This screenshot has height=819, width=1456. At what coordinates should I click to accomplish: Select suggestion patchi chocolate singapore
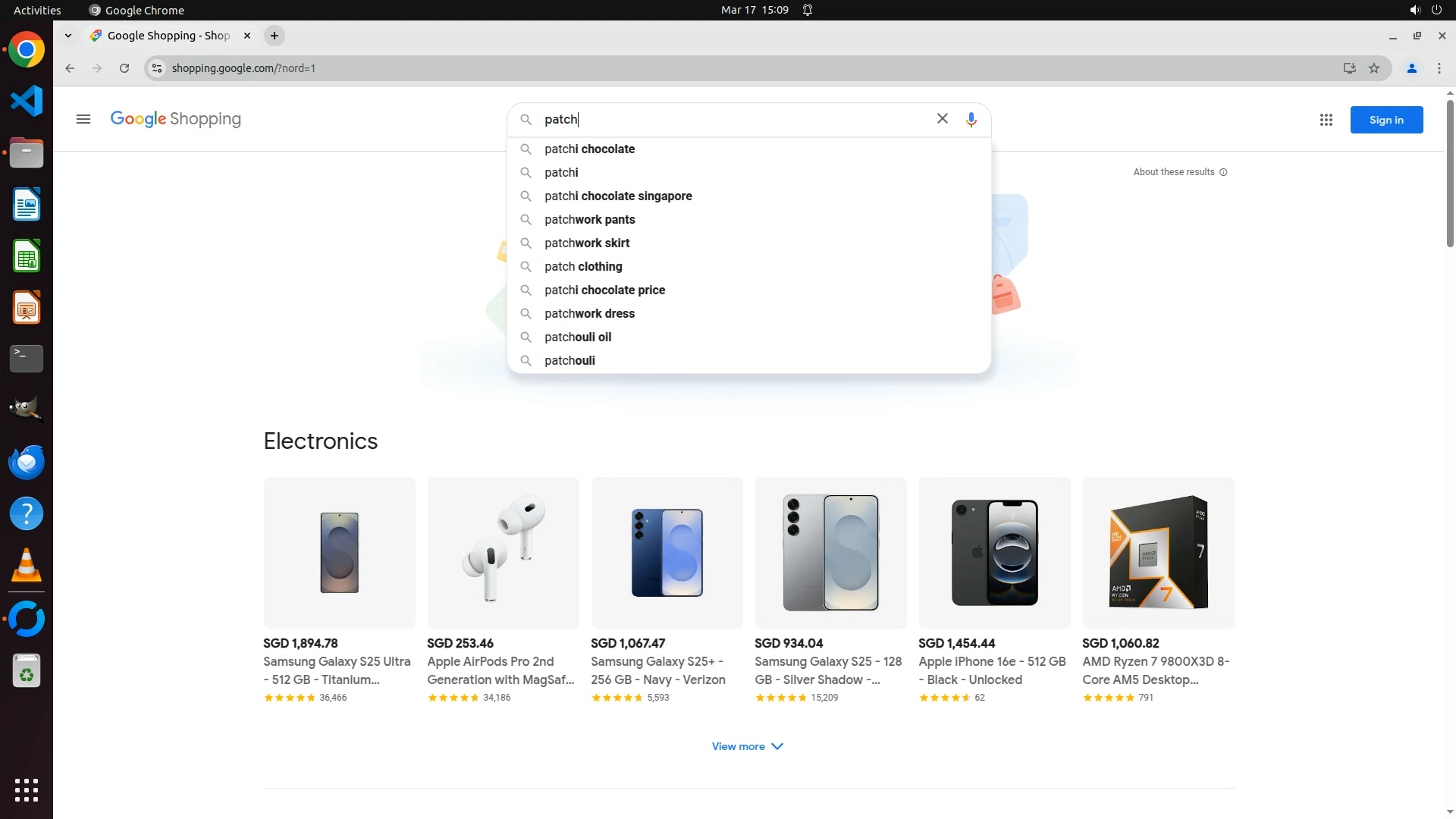(618, 196)
